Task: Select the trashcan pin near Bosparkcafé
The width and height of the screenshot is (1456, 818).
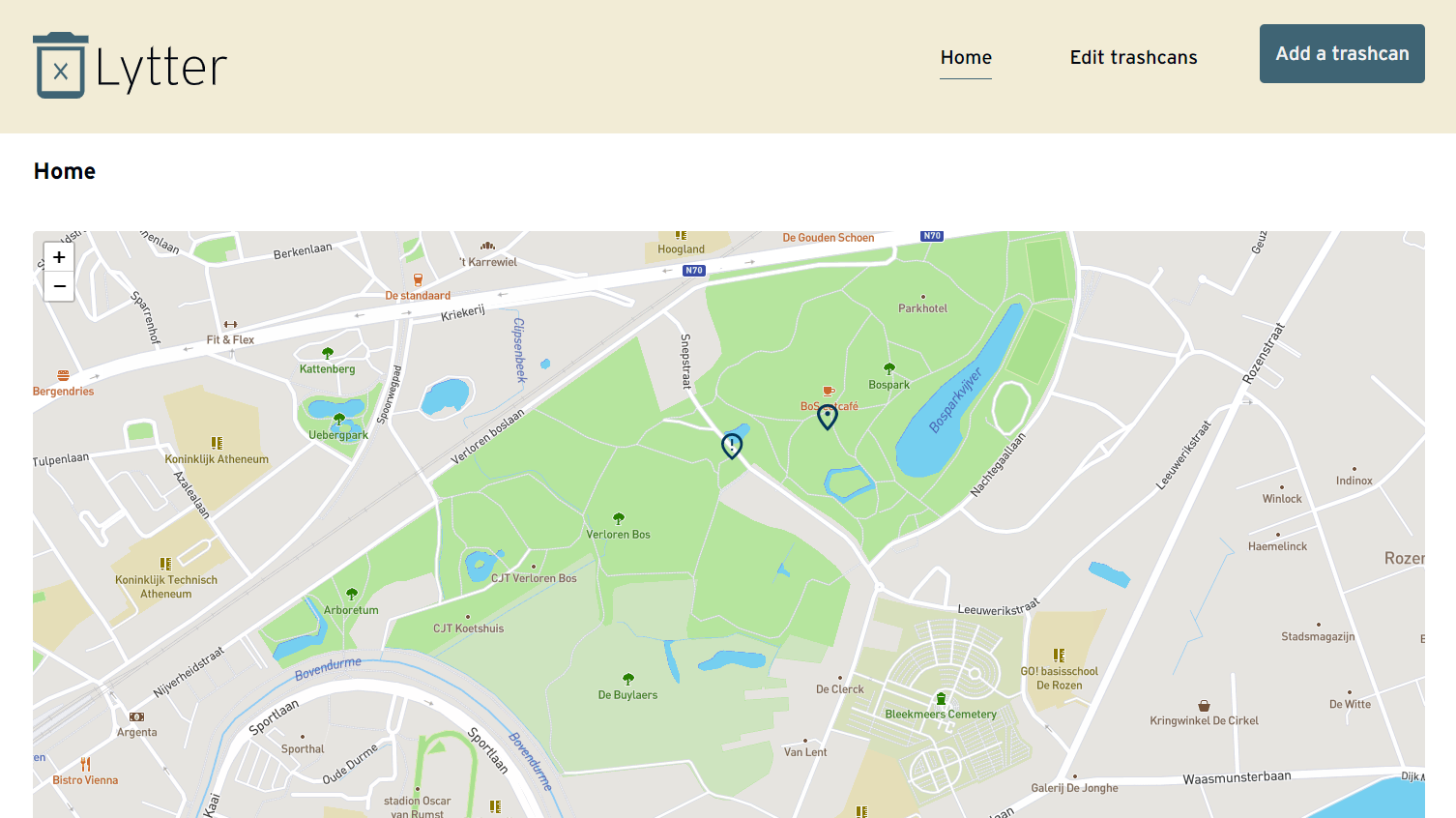Action: [x=828, y=417]
